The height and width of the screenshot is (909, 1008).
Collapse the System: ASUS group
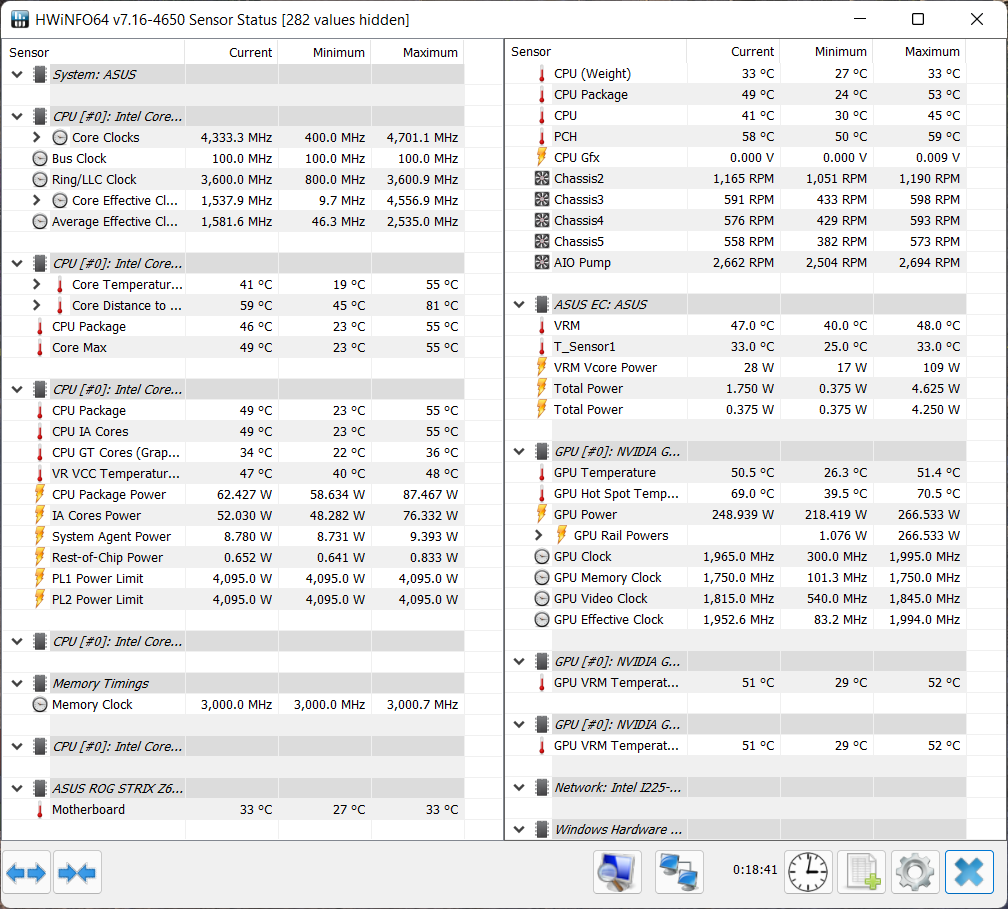(17, 75)
